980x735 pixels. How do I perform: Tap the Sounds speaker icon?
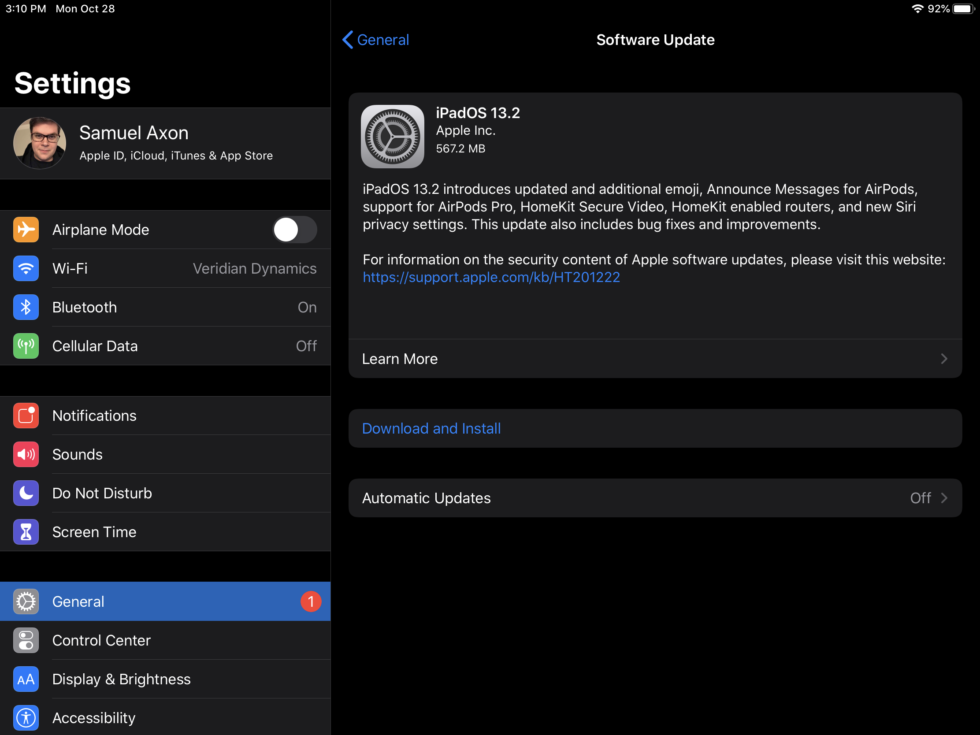[x=26, y=454]
